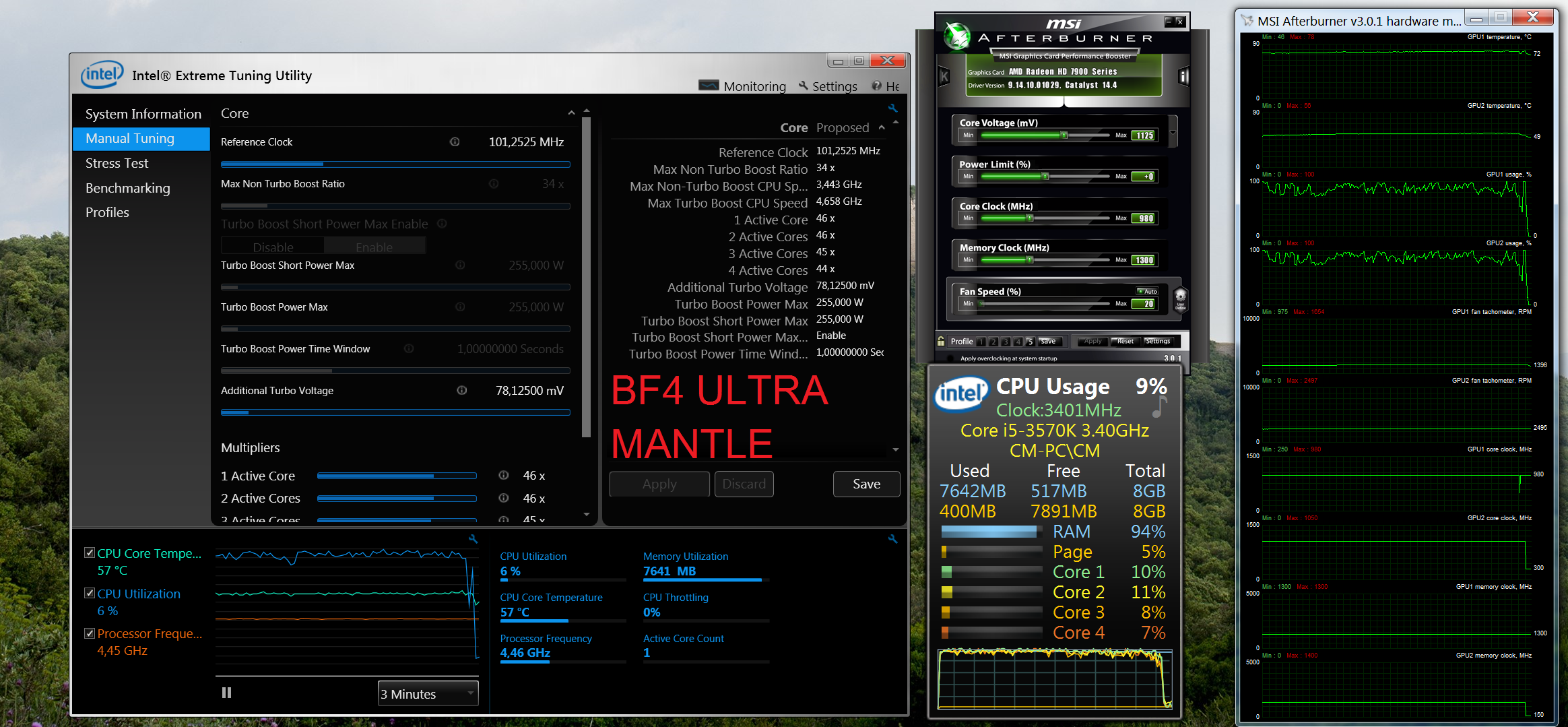Screen dimensions: 1568x727
Task: Click the Afterburner hardware monitor title icon
Action: point(1247,21)
